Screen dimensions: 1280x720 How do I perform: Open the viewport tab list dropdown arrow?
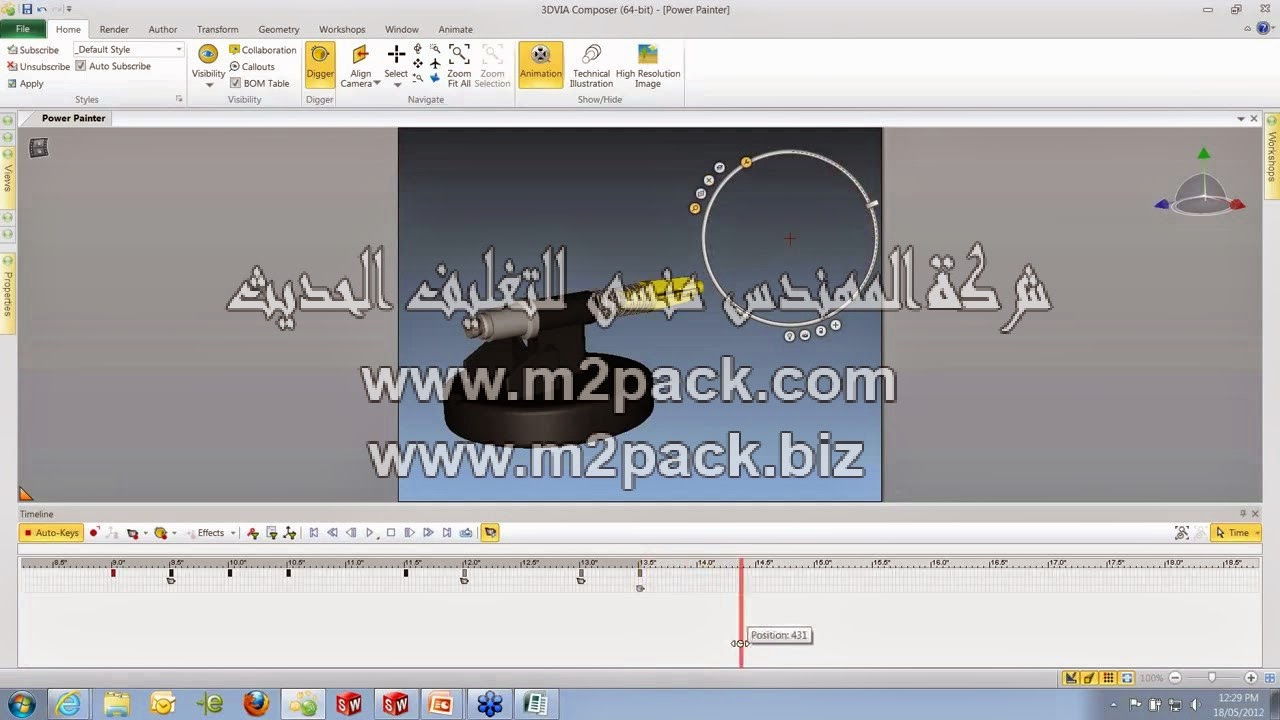1241,118
